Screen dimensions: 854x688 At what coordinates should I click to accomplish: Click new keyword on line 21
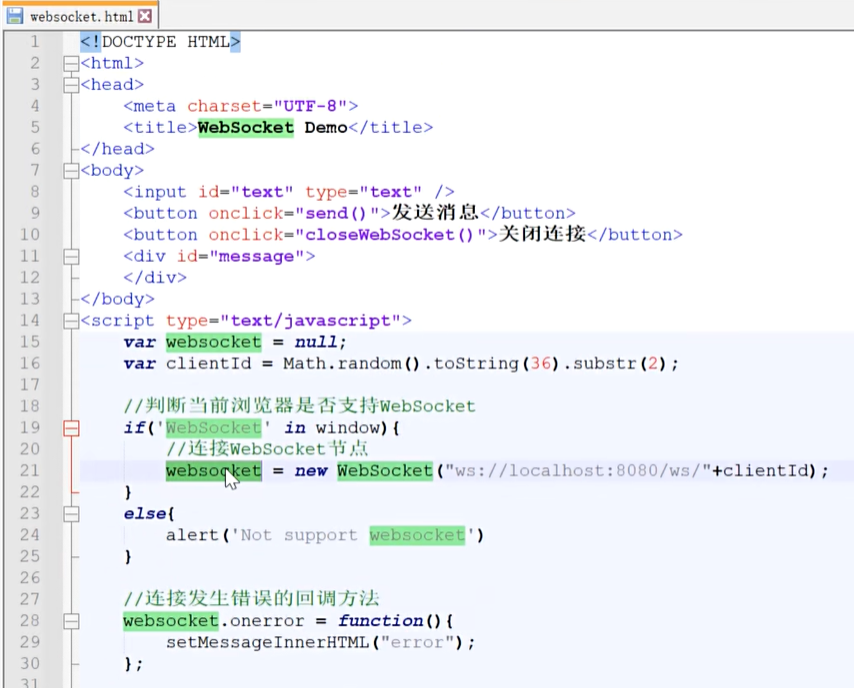[x=310, y=471]
